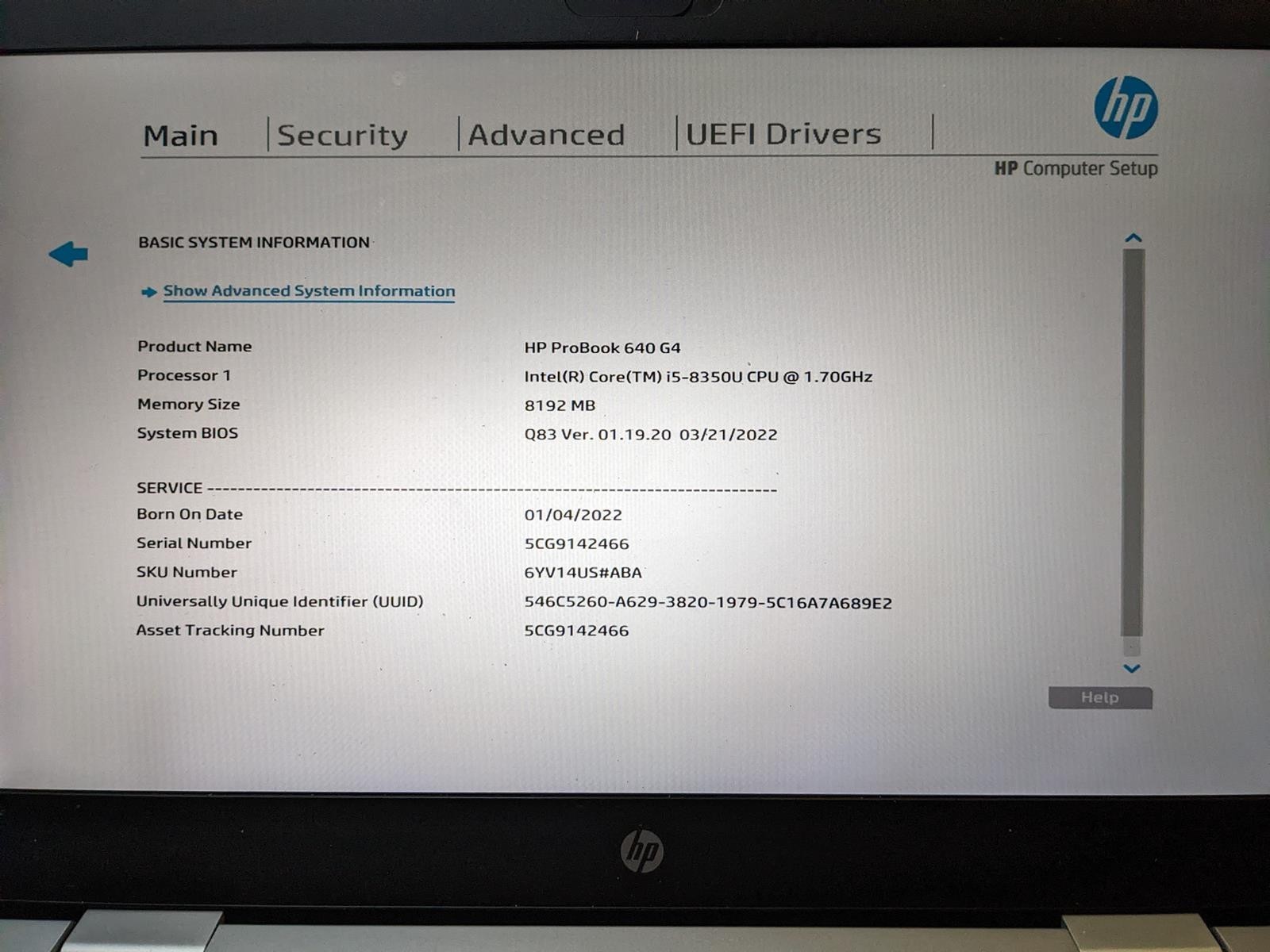Click the BASIC SYSTEM INFORMATION heading

(x=254, y=243)
